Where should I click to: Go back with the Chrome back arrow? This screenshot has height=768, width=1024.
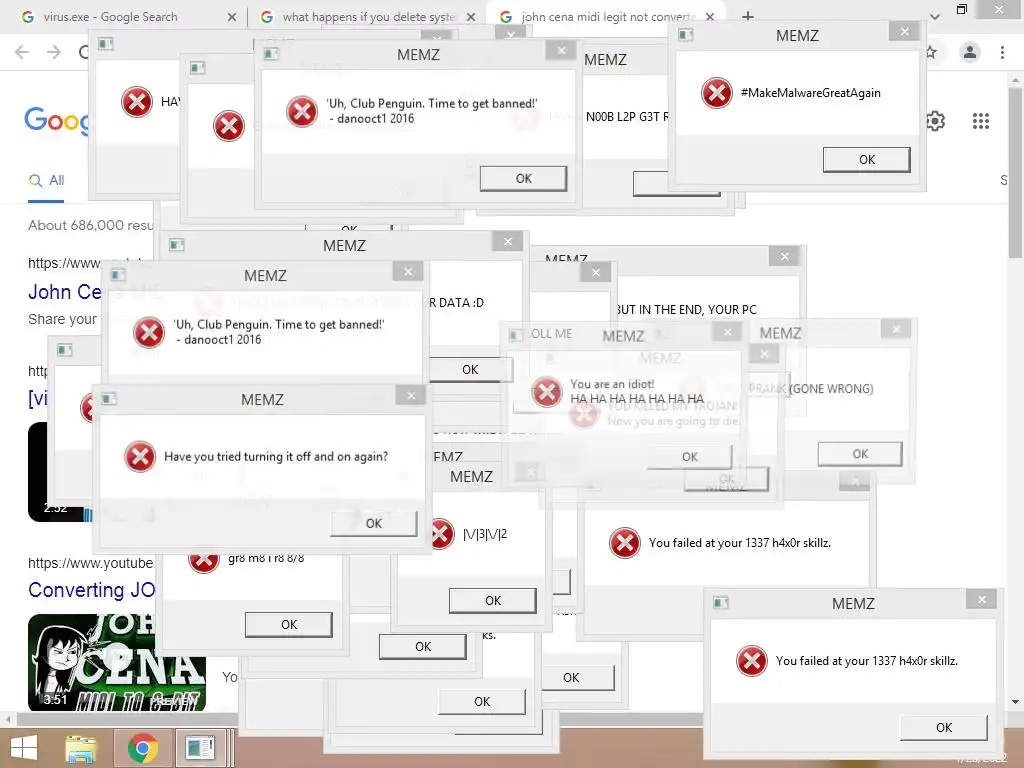(x=22, y=52)
